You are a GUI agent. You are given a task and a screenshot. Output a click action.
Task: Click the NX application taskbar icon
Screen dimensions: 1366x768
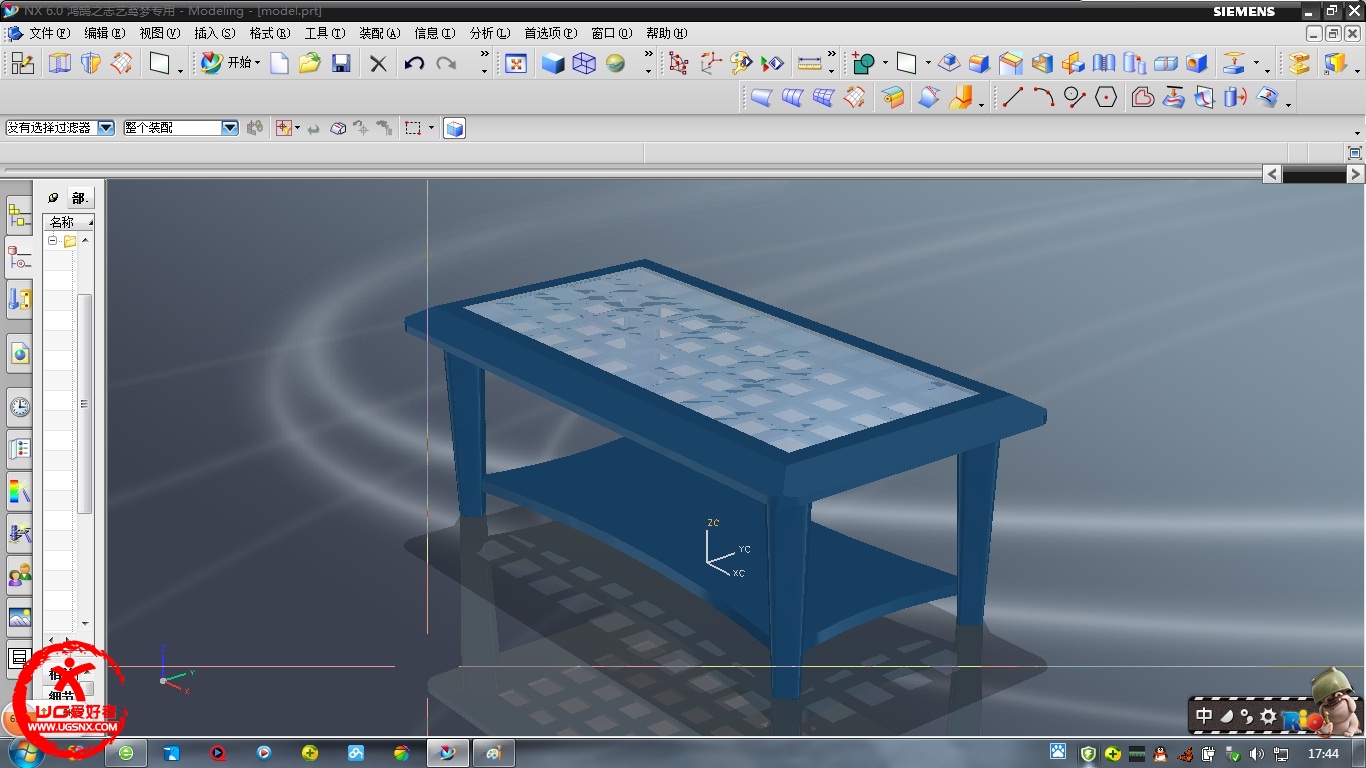click(447, 753)
